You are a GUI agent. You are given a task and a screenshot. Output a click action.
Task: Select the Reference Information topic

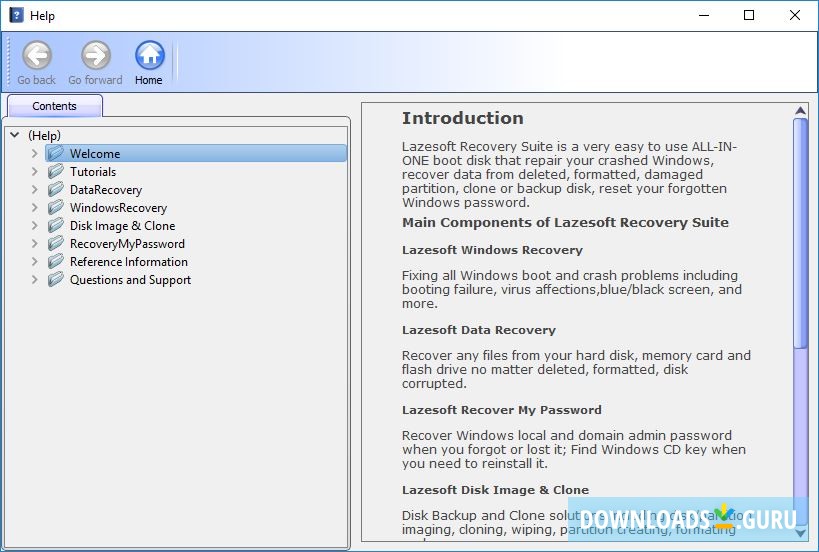pyautogui.click(x=129, y=262)
